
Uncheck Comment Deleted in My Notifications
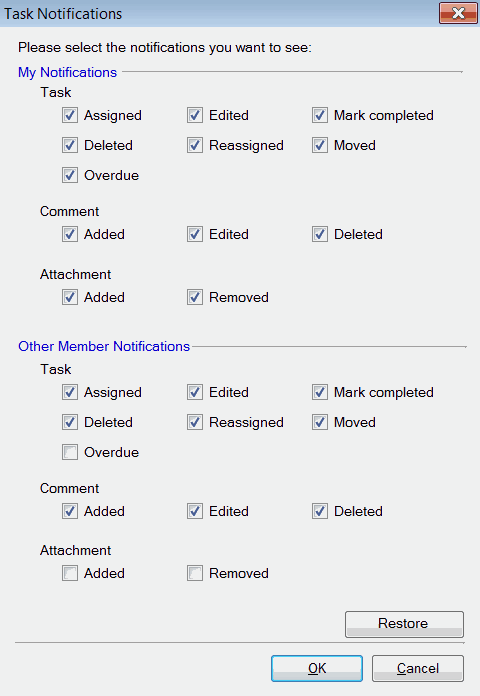click(x=320, y=234)
